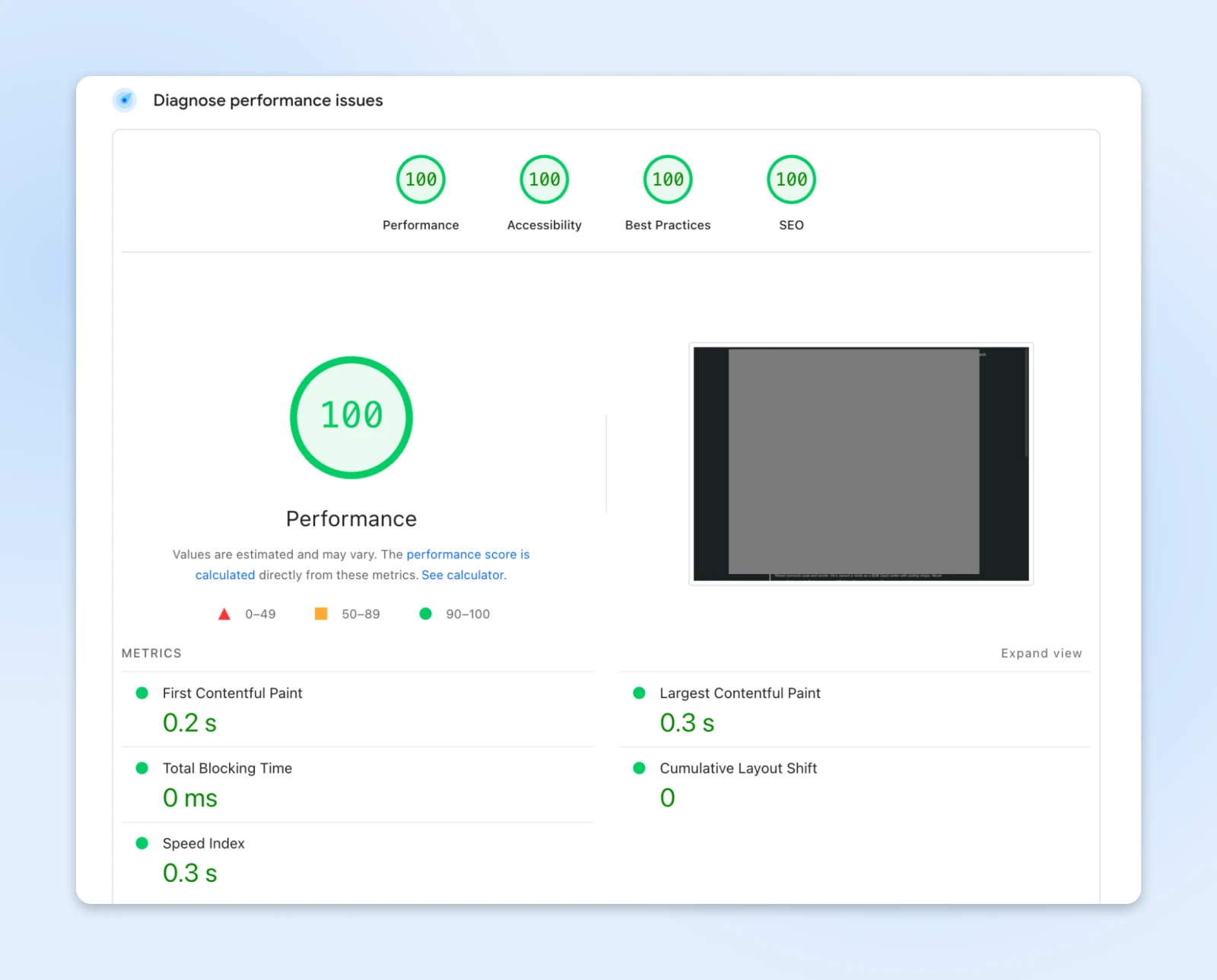Open the 'performance score is calculated' link
This screenshot has width=1217, height=980.
tap(467, 555)
